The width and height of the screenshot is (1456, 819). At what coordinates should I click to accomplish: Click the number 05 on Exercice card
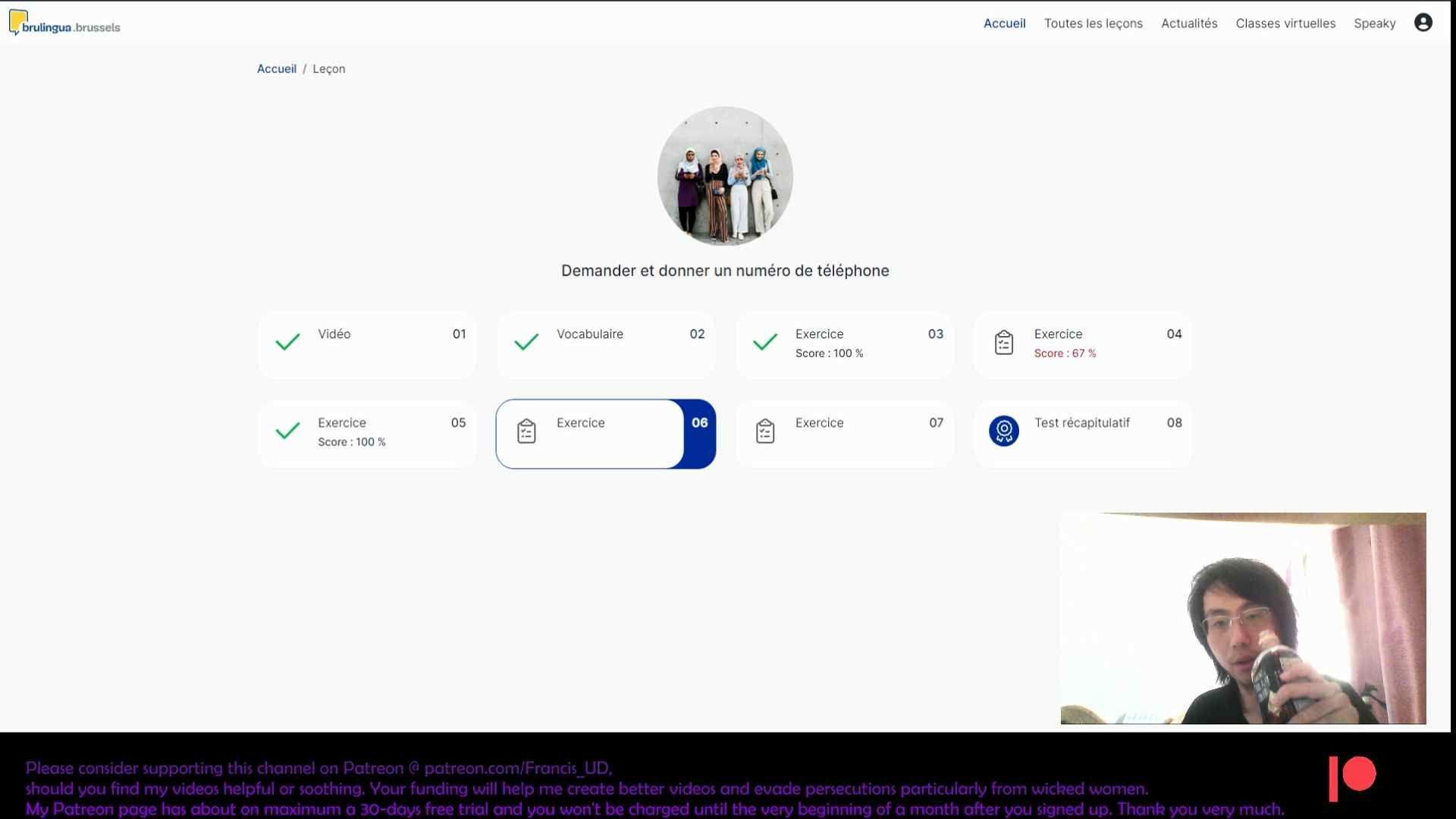point(458,422)
